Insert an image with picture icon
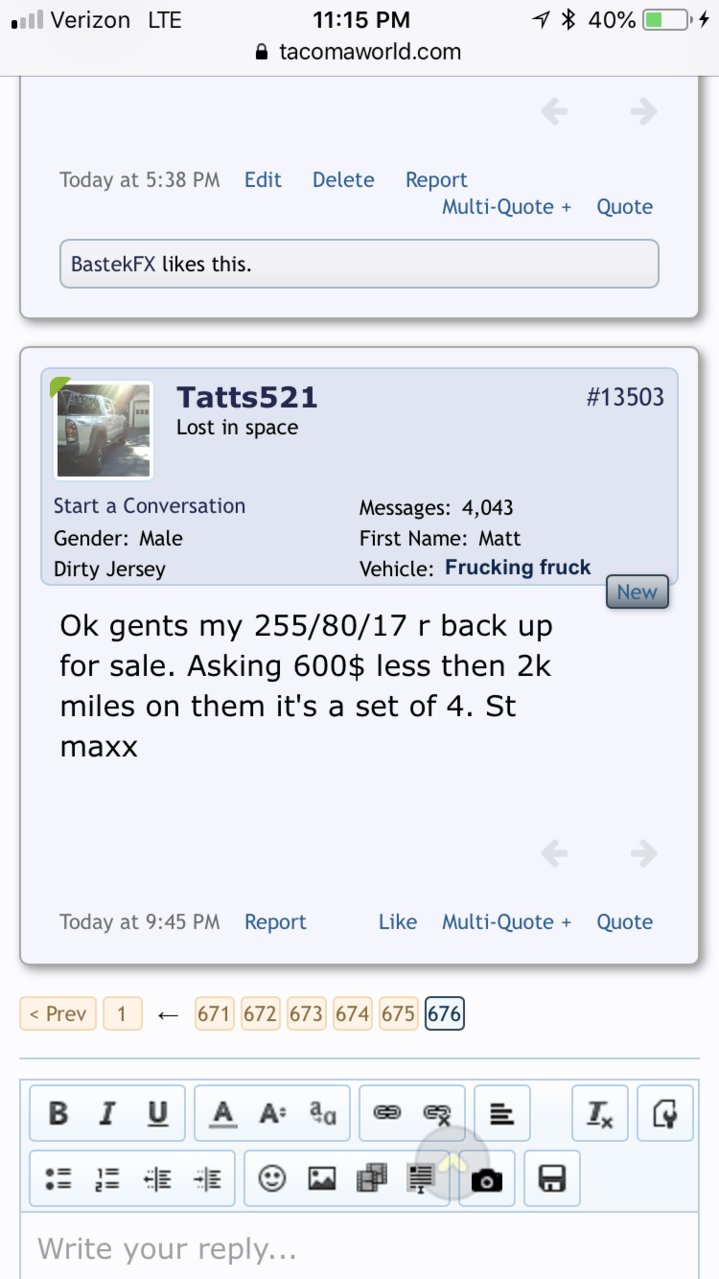719x1279 pixels. pos(322,1179)
